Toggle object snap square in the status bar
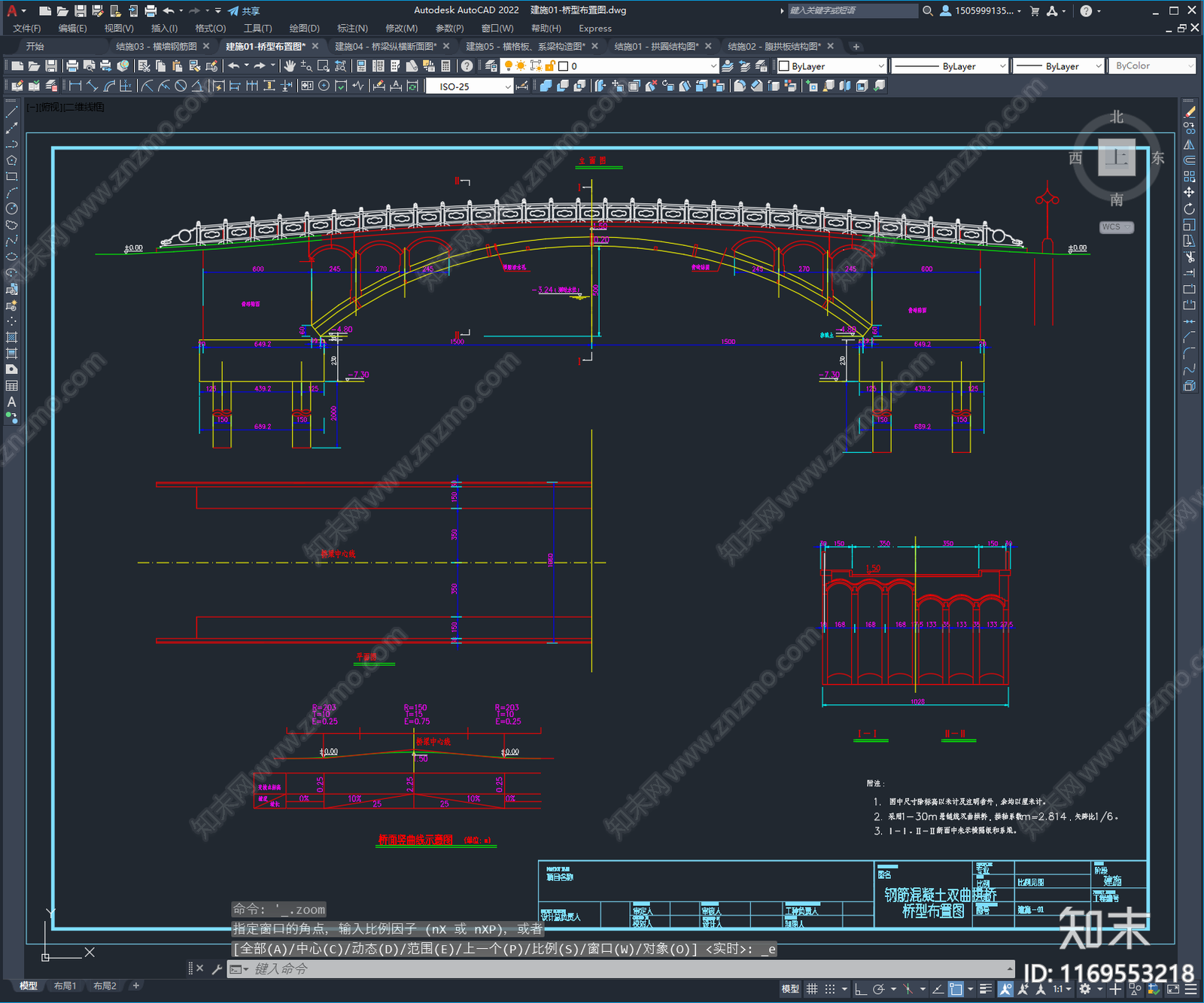This screenshot has height=1003, width=1204. click(x=956, y=989)
